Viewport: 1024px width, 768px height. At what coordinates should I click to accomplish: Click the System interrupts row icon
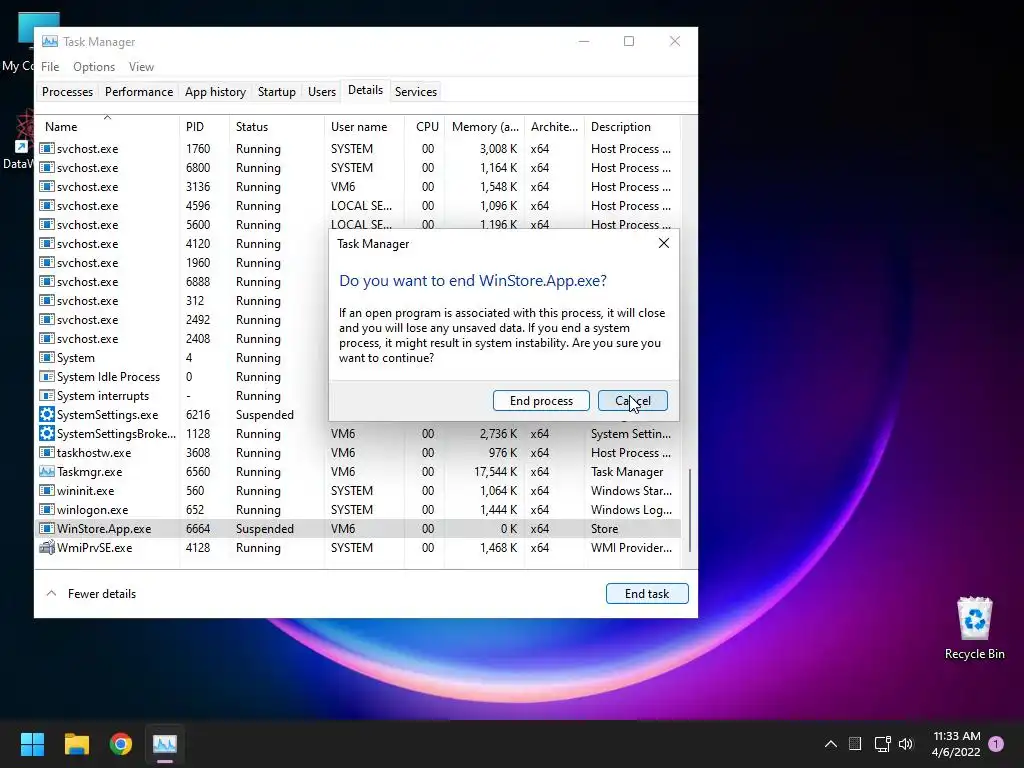pyautogui.click(x=46, y=396)
